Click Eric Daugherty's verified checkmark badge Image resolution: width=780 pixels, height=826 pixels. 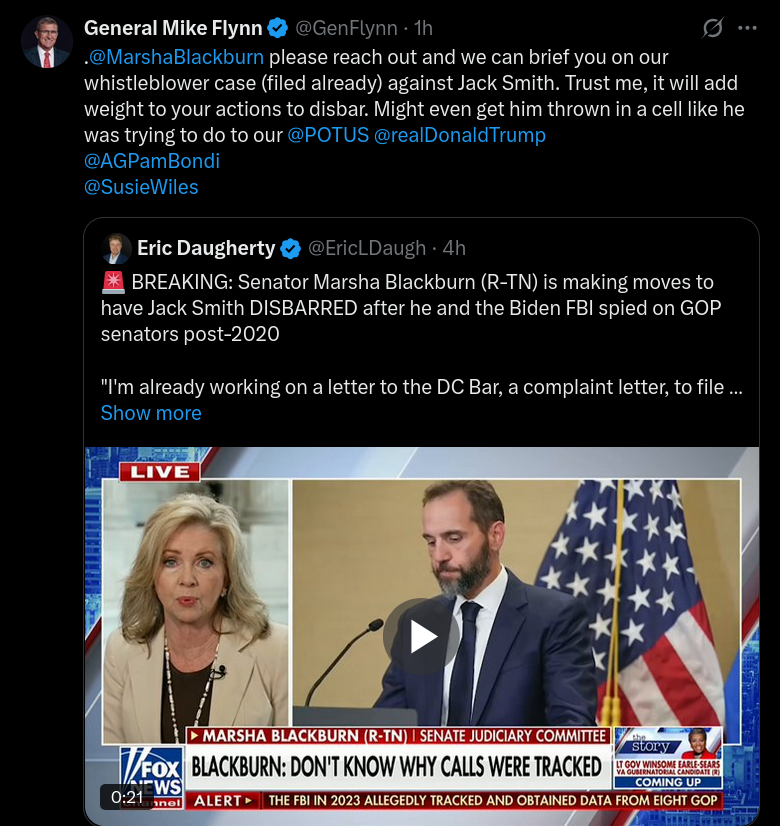pyautogui.click(x=290, y=248)
